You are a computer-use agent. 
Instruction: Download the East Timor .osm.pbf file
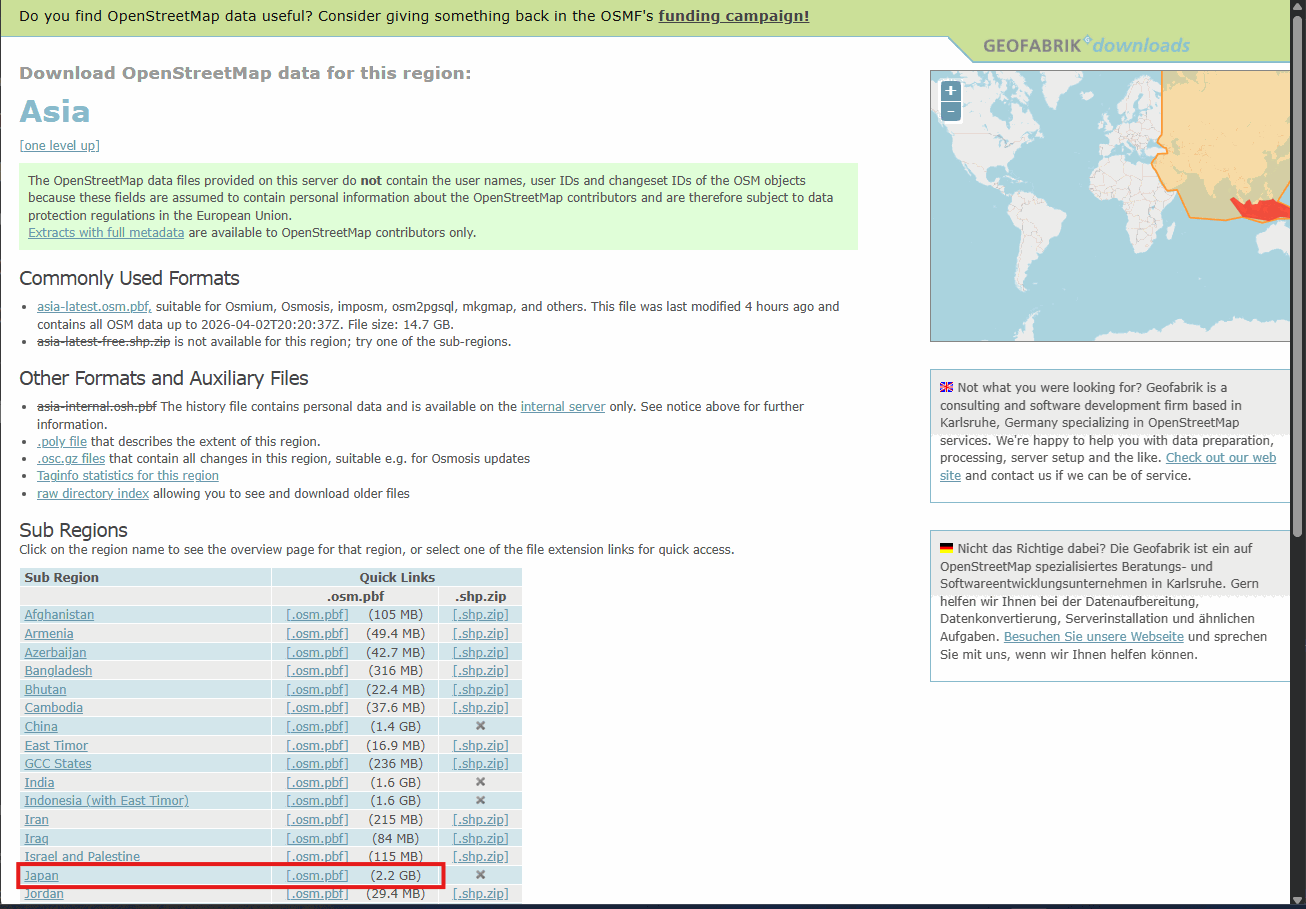tap(317, 746)
